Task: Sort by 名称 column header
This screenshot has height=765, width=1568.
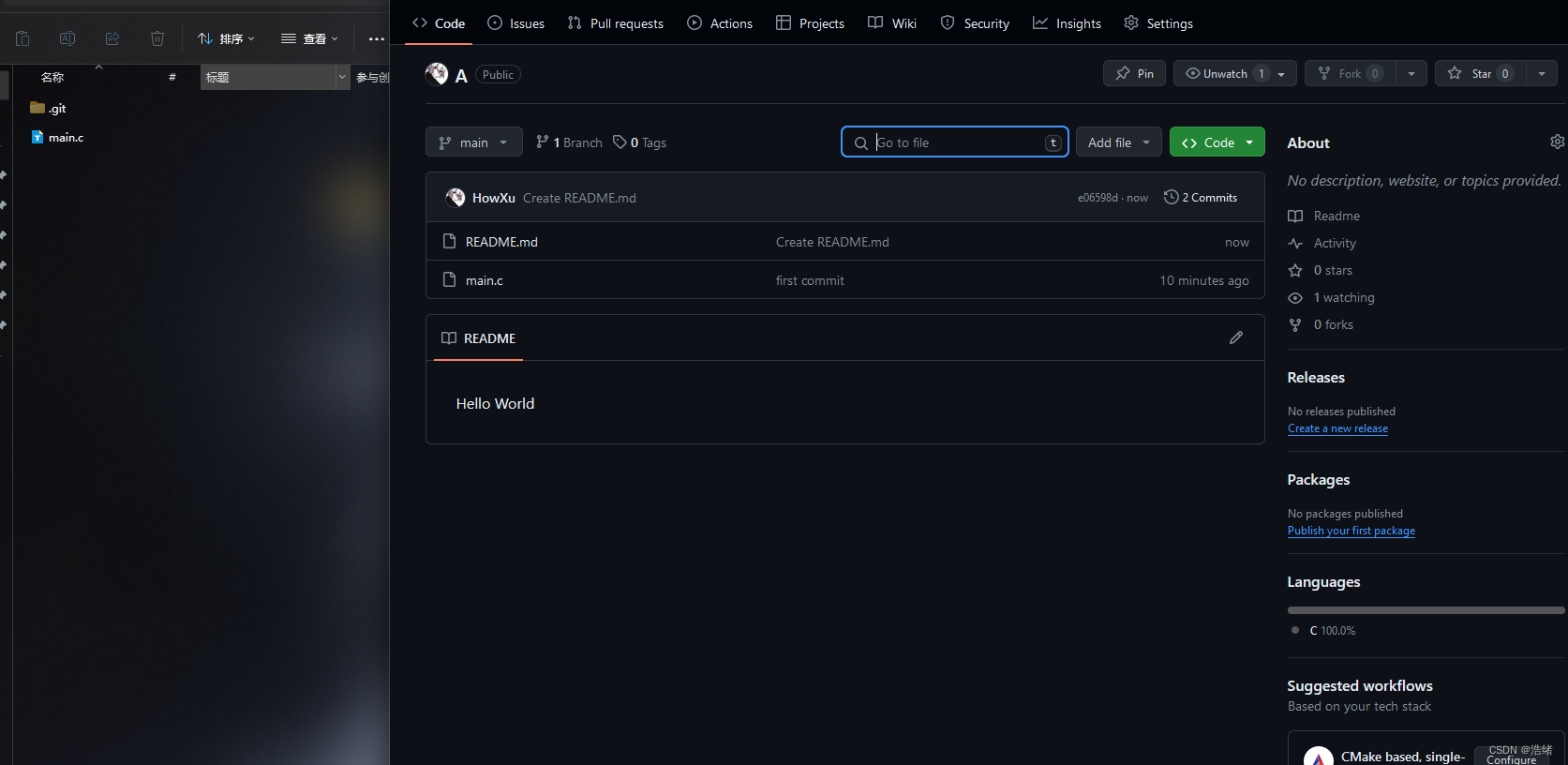Action: click(52, 77)
